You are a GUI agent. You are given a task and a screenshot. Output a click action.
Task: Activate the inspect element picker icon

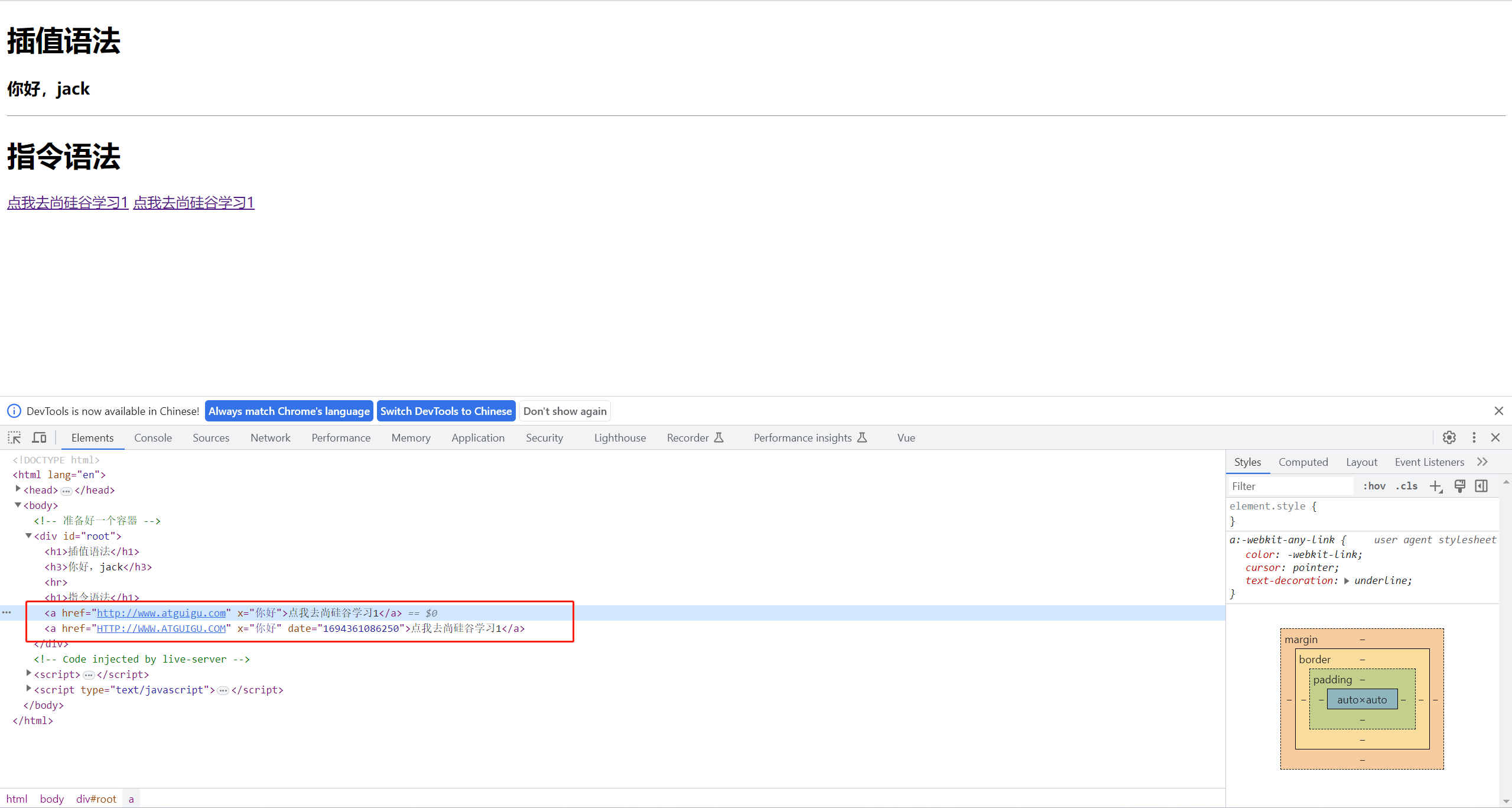14,438
